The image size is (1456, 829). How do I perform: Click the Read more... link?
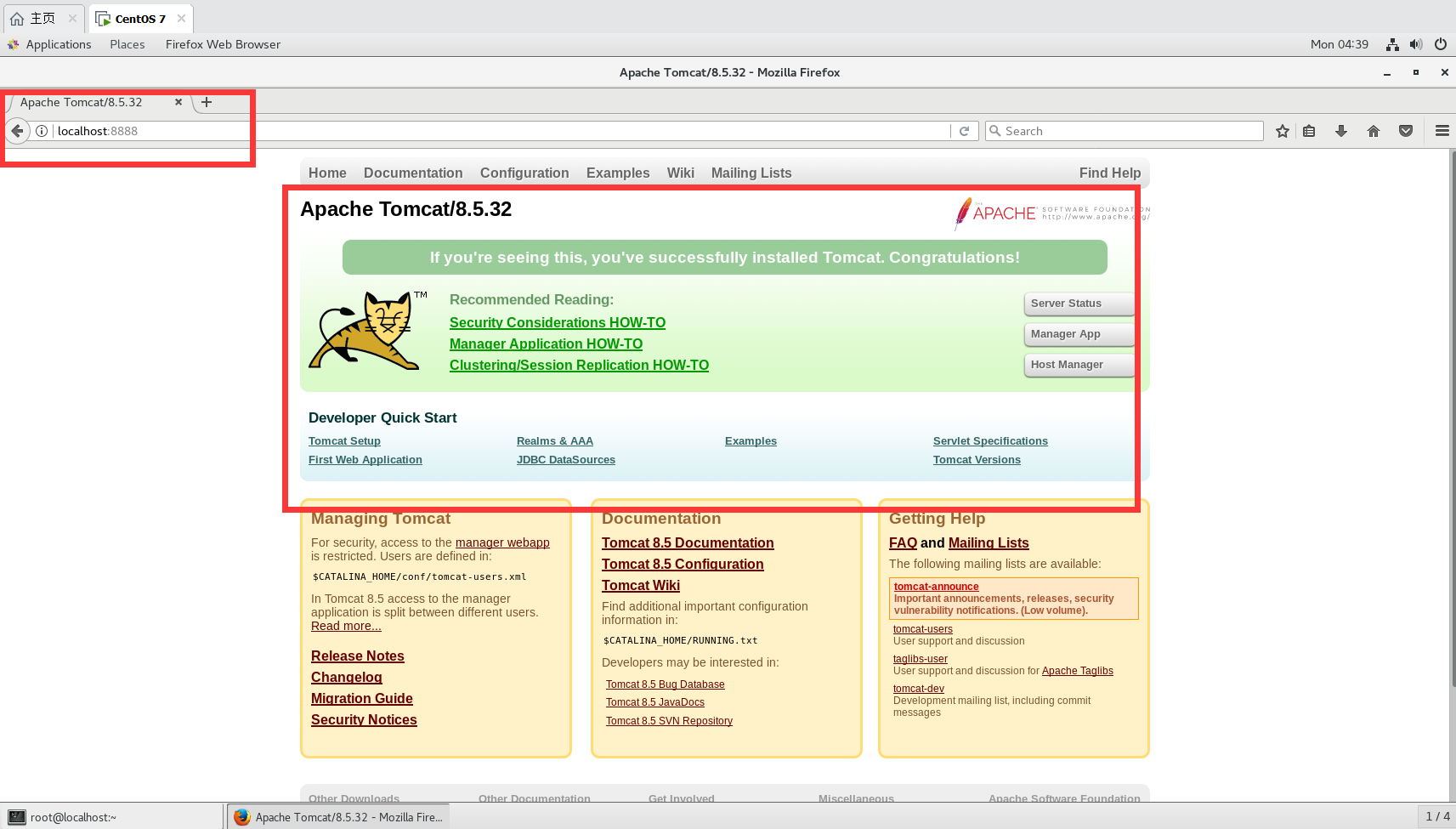346,626
